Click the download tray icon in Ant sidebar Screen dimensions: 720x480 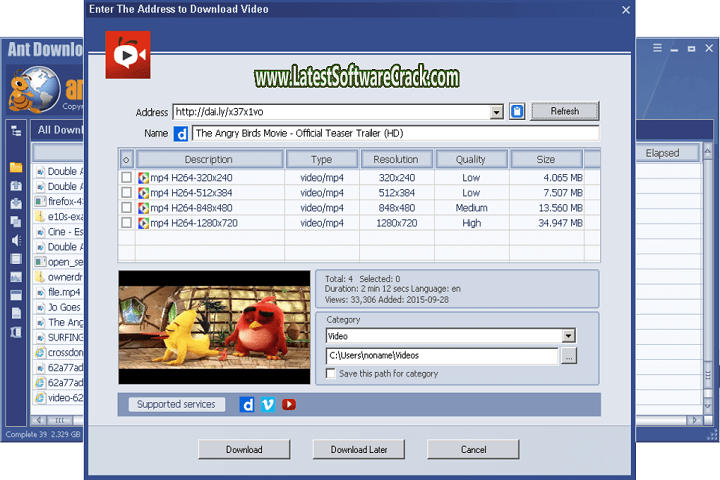[x=16, y=203]
